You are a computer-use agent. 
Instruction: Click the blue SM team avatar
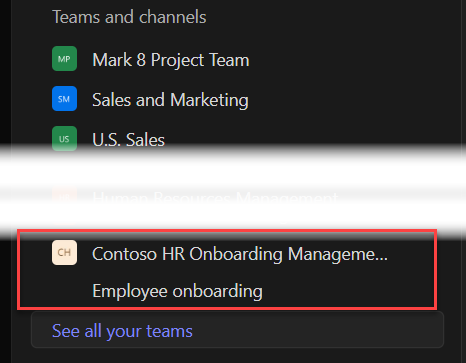64,99
